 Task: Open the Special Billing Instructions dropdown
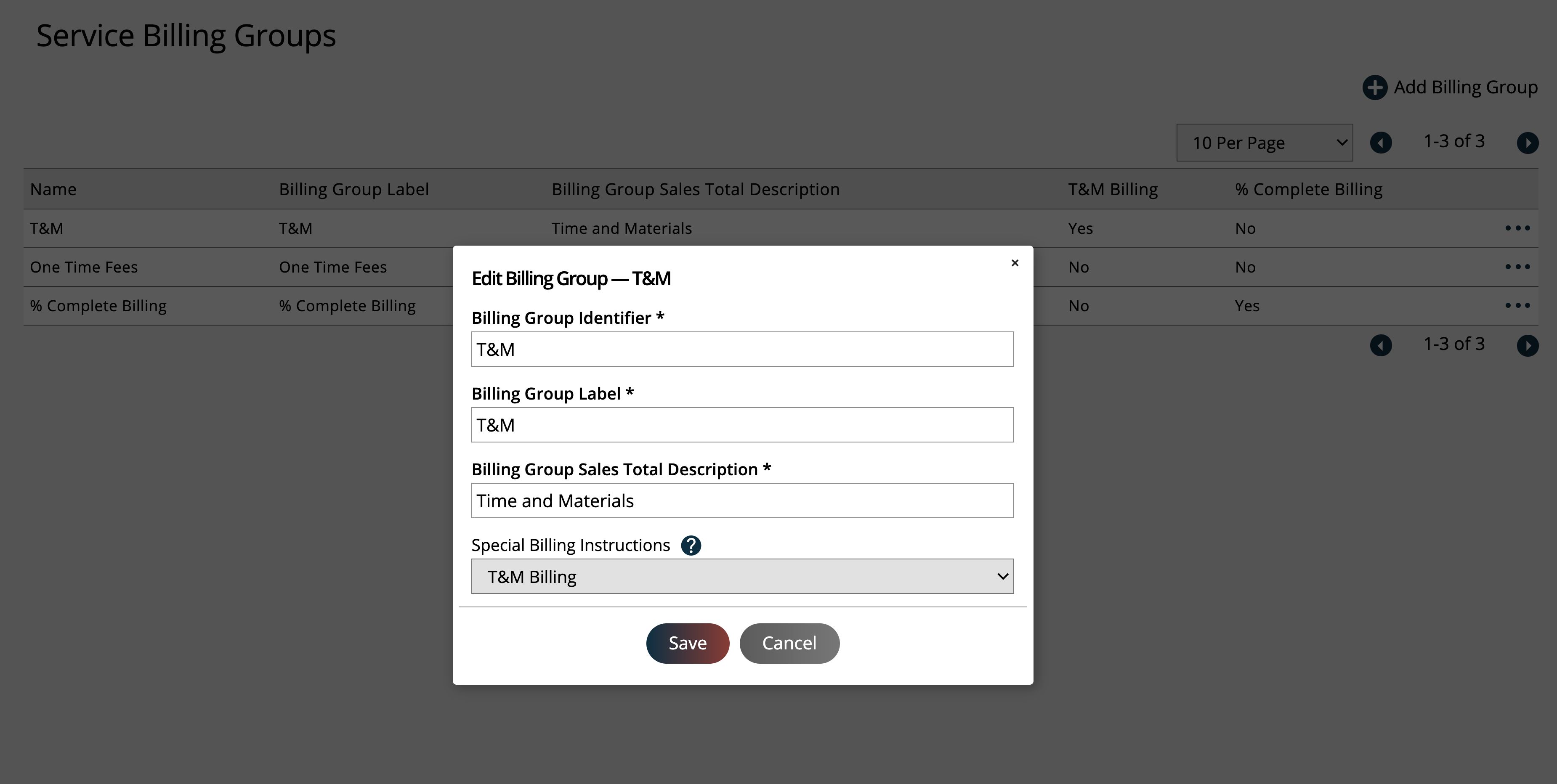point(742,576)
